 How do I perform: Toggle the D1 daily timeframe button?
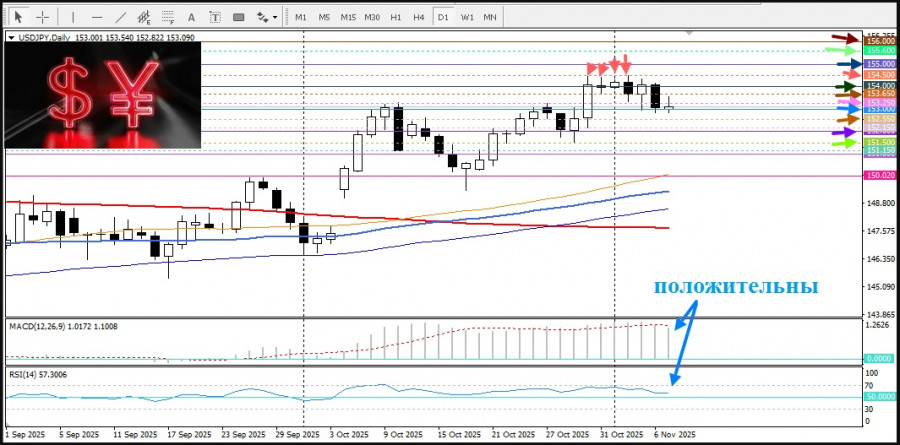(442, 17)
